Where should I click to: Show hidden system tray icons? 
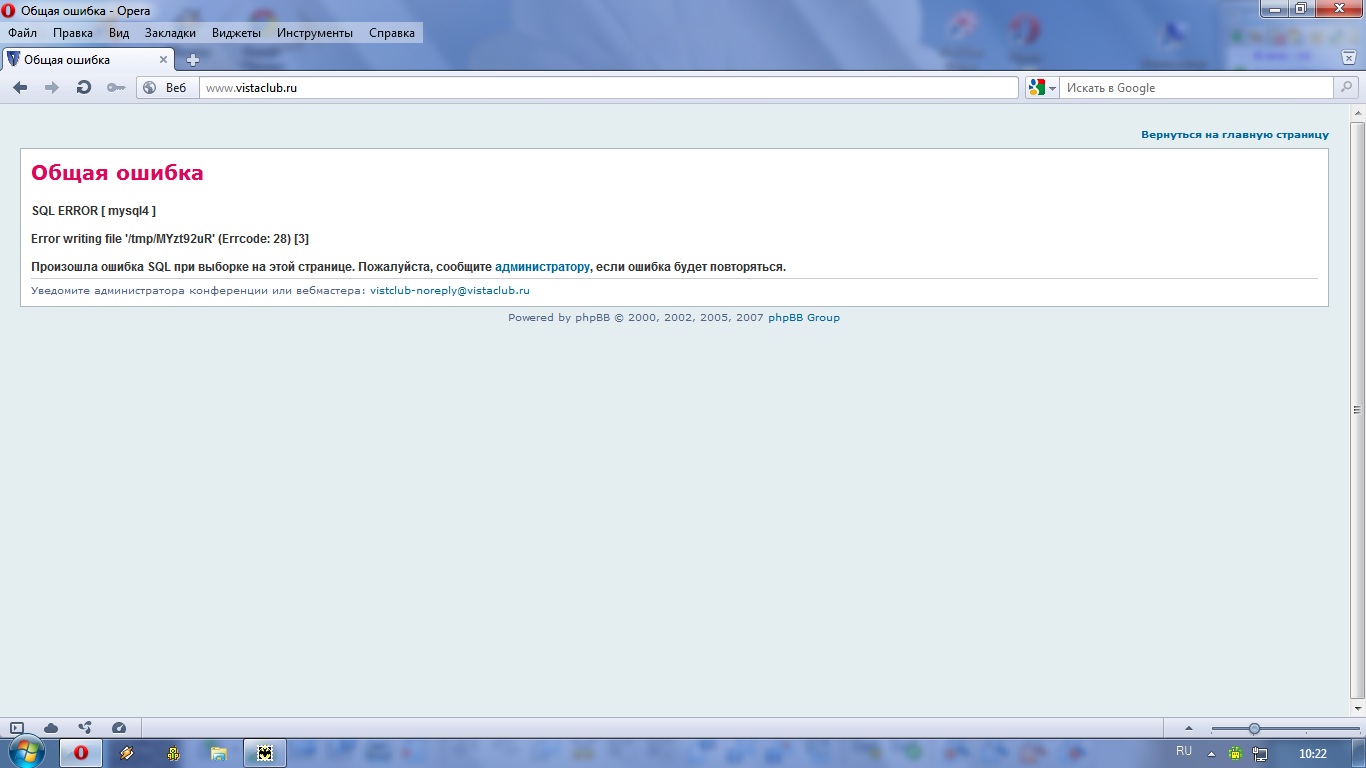point(1211,753)
